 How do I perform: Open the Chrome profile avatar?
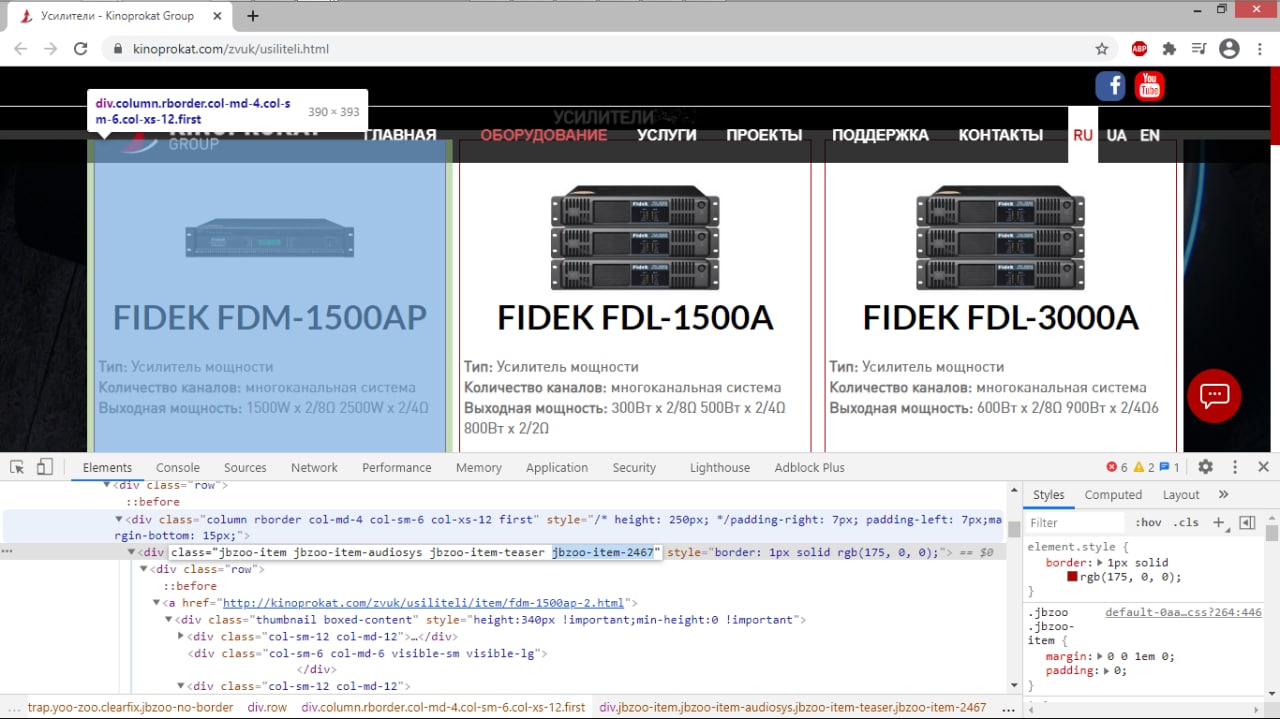point(1230,49)
